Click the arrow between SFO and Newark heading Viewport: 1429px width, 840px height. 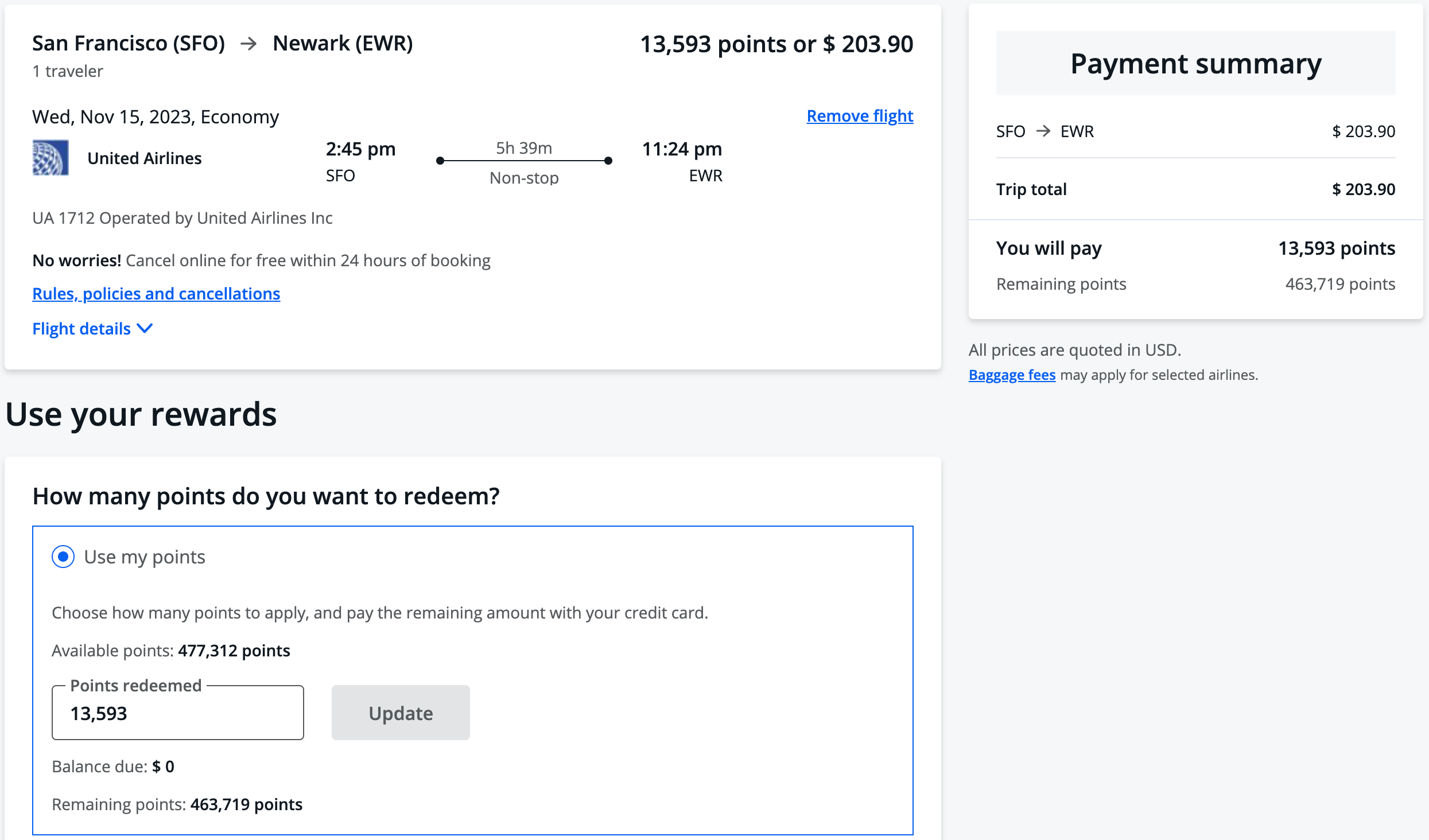(248, 44)
